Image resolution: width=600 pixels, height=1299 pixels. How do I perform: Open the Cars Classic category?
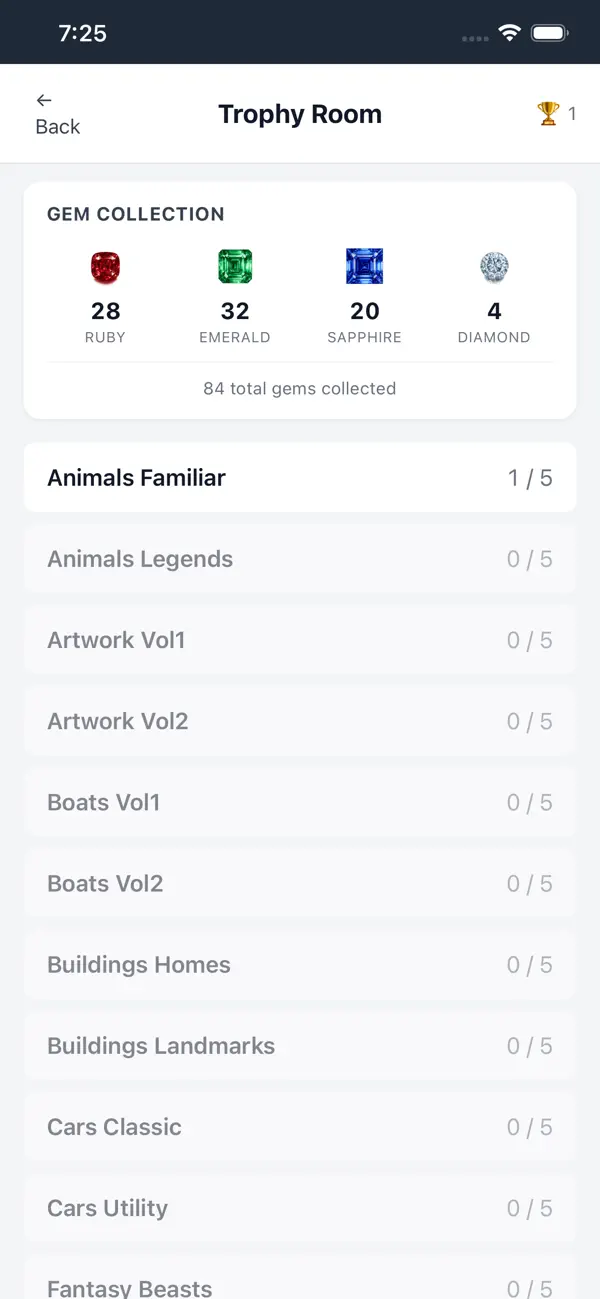coord(300,1126)
